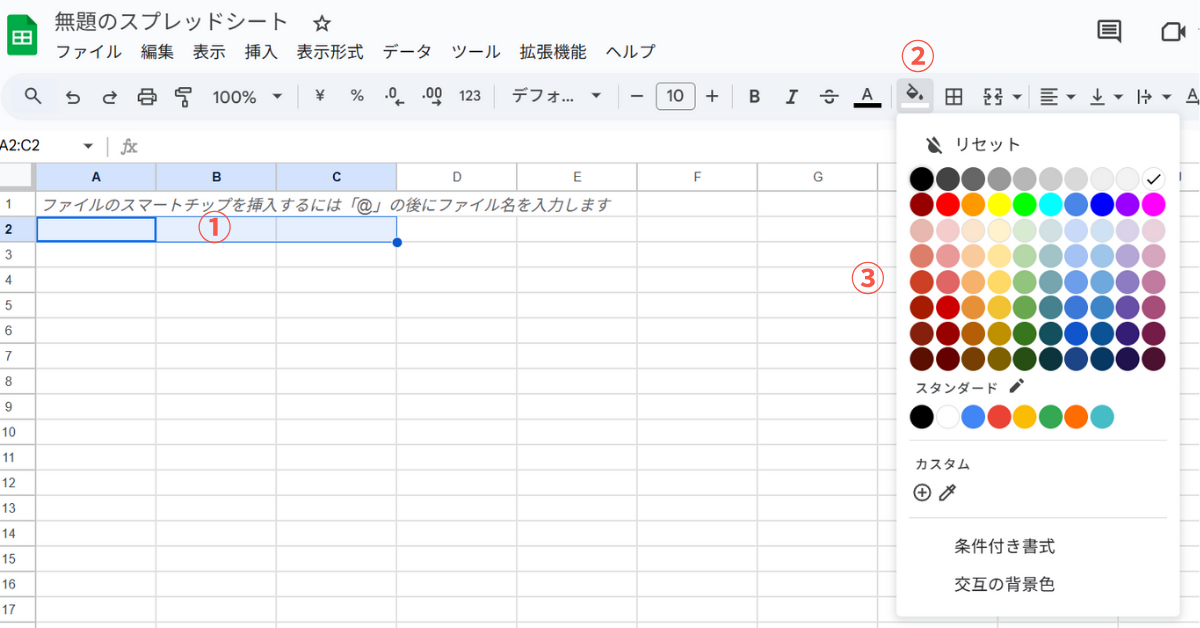Click the paint format roller icon

pyautogui.click(x=183, y=96)
